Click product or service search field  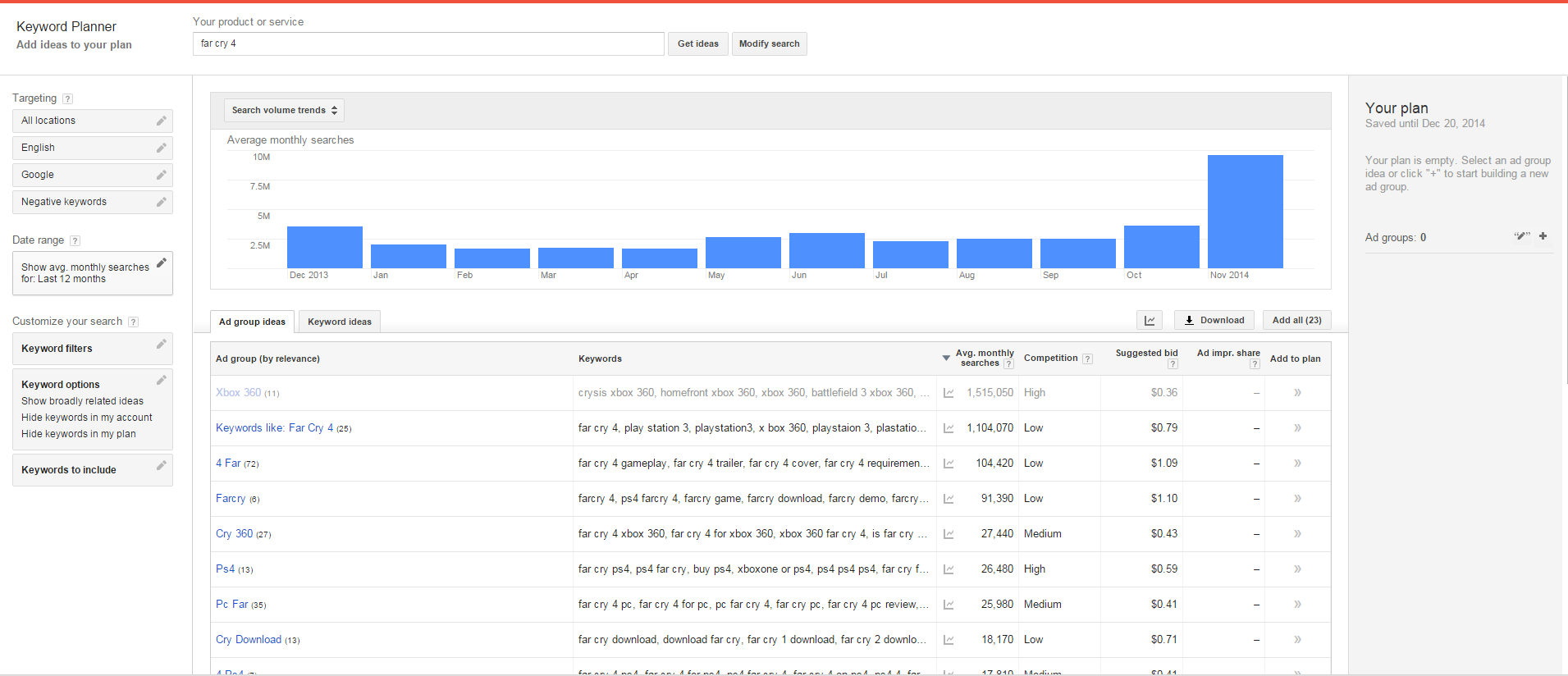428,43
